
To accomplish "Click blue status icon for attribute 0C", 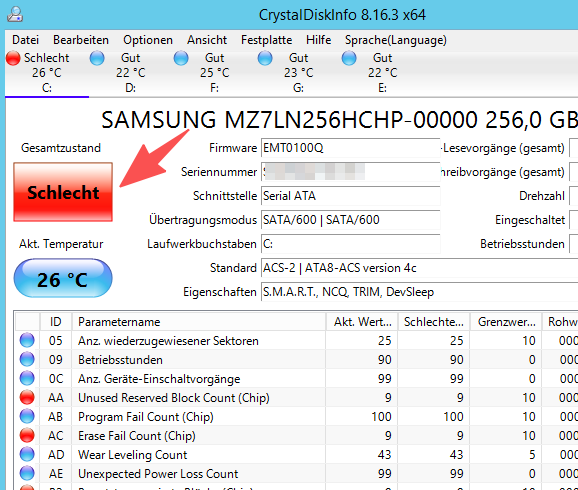I will click(27, 378).
